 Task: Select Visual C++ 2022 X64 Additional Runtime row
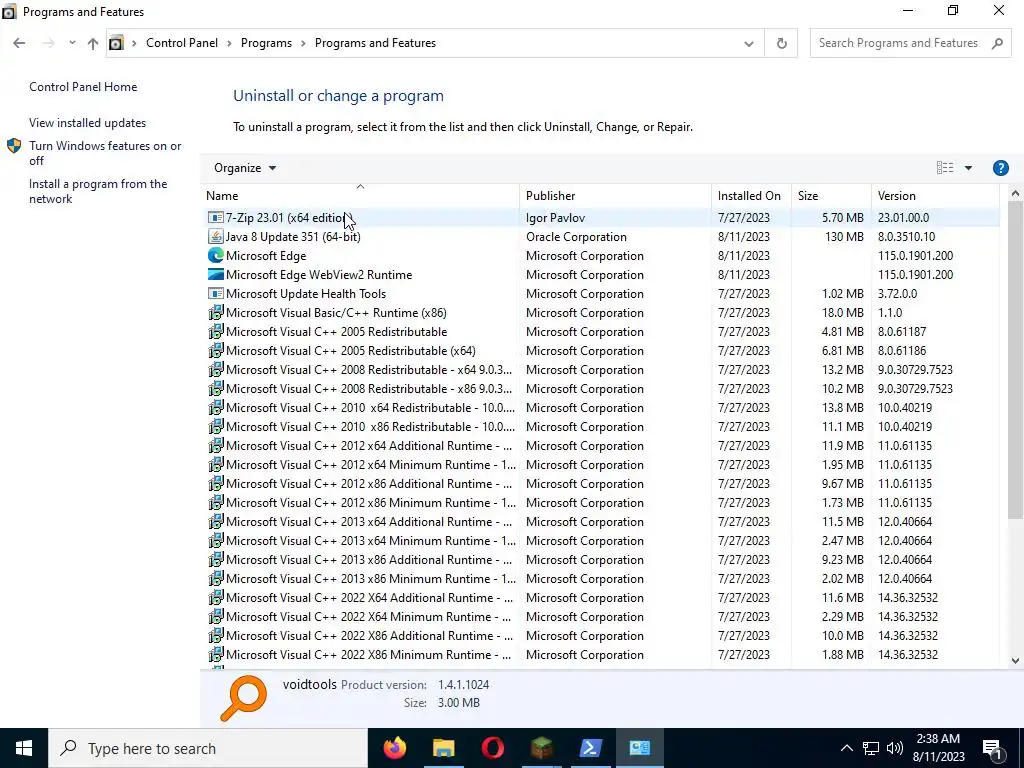601,598
